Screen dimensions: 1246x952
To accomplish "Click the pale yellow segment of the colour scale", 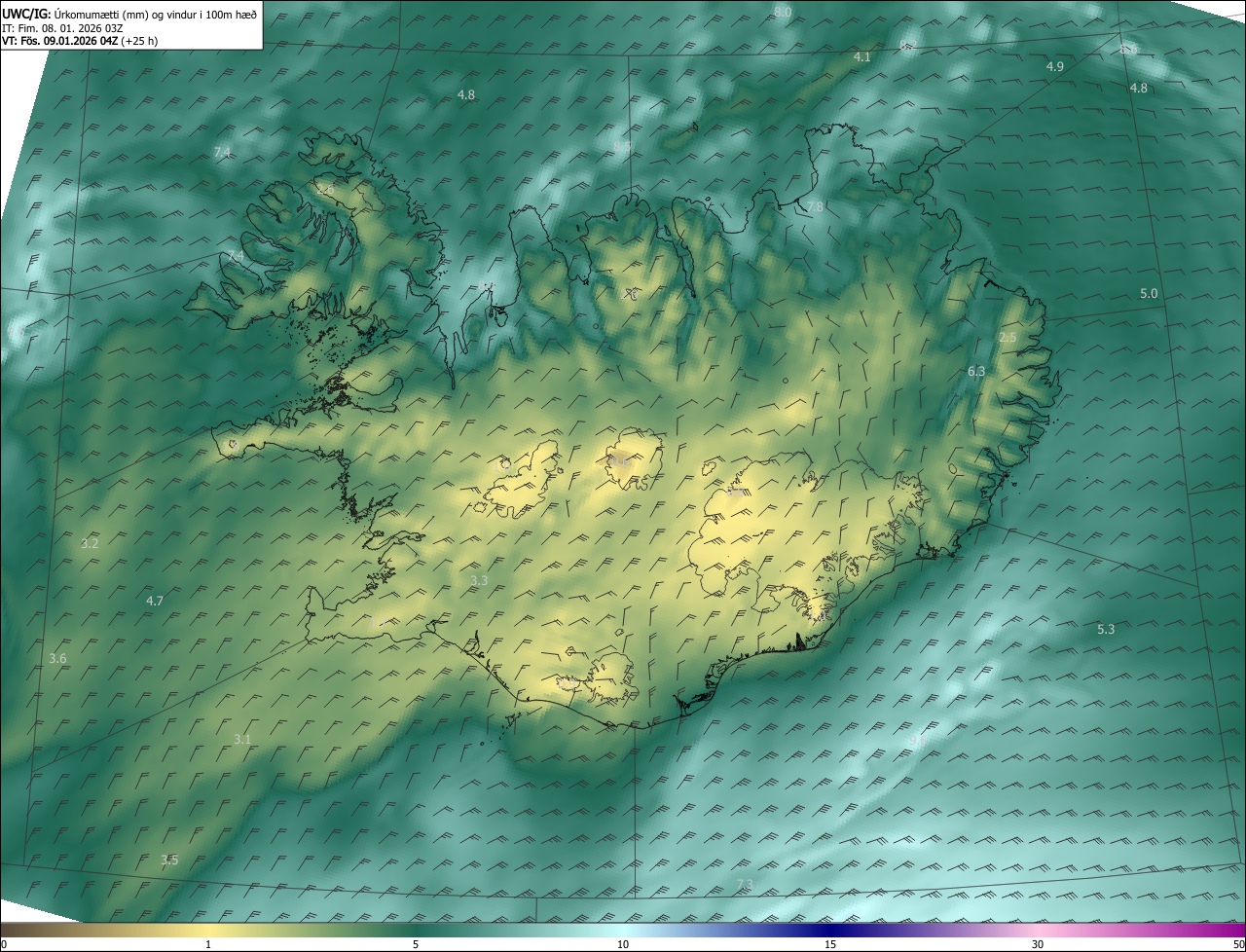I will [208, 931].
